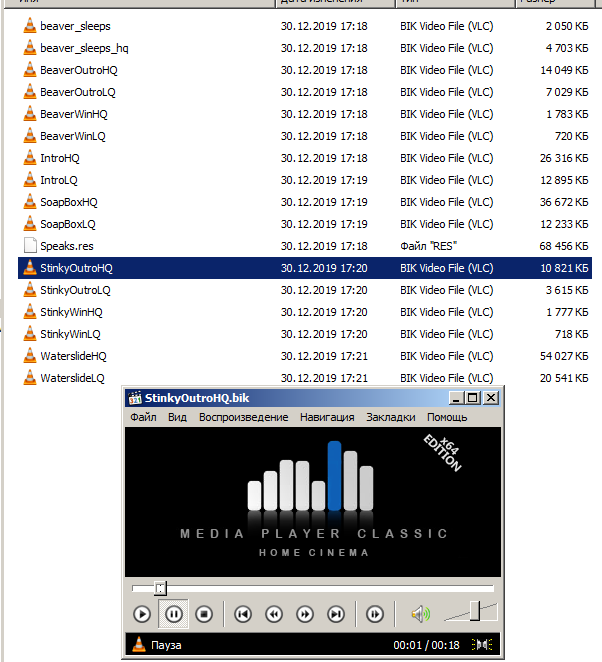Click the beaver_sleeps file icon

[x=30, y=25]
